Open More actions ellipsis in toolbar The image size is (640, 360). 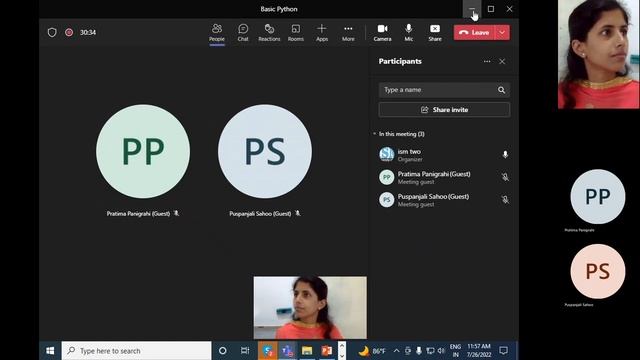pos(348,33)
